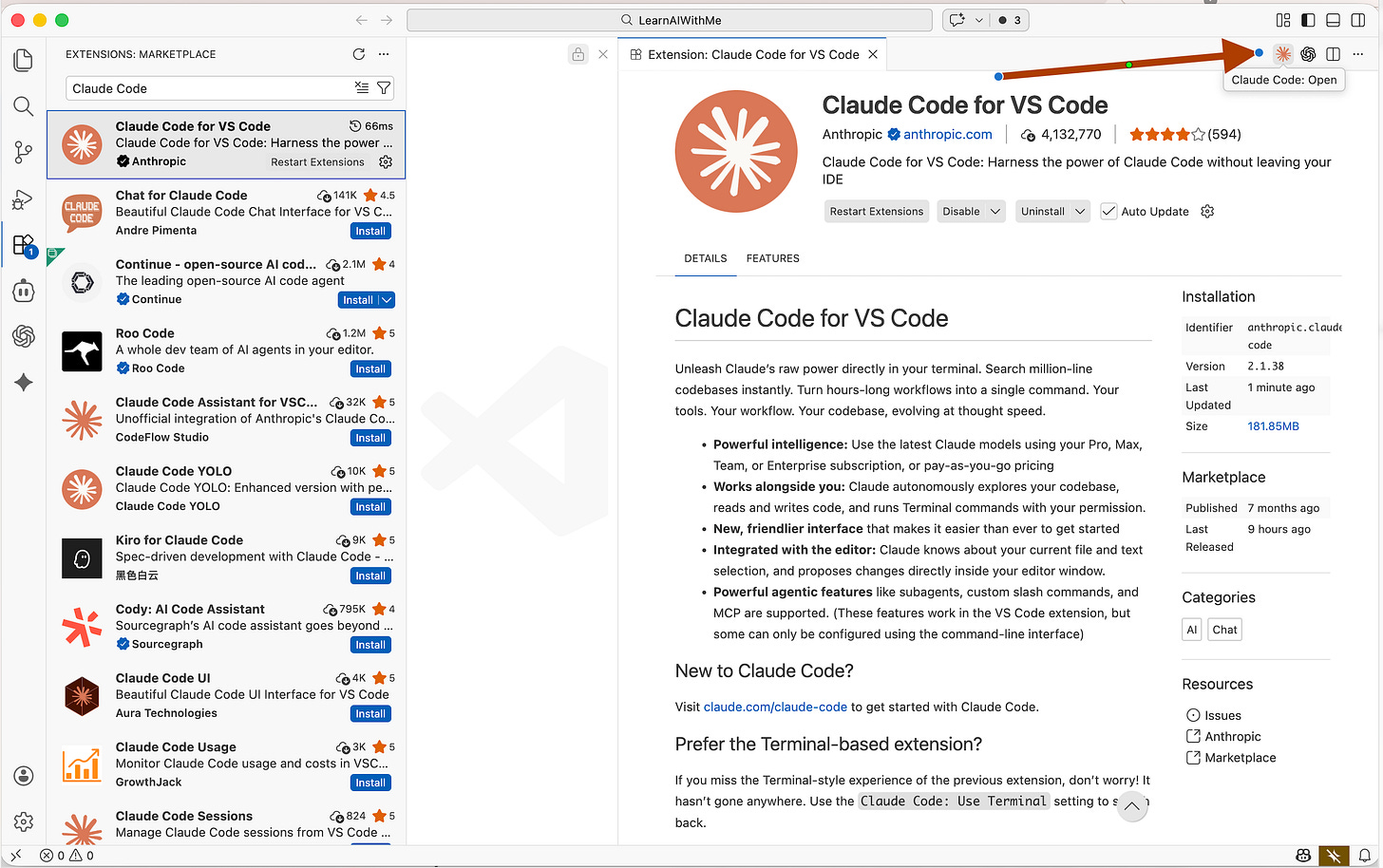1383x868 pixels.
Task: Open the Search view in activity bar
Action: tap(24, 106)
